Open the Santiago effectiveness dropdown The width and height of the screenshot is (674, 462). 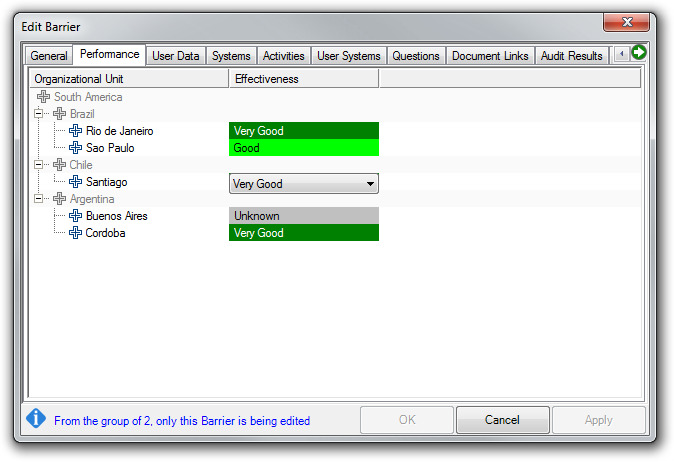point(370,184)
